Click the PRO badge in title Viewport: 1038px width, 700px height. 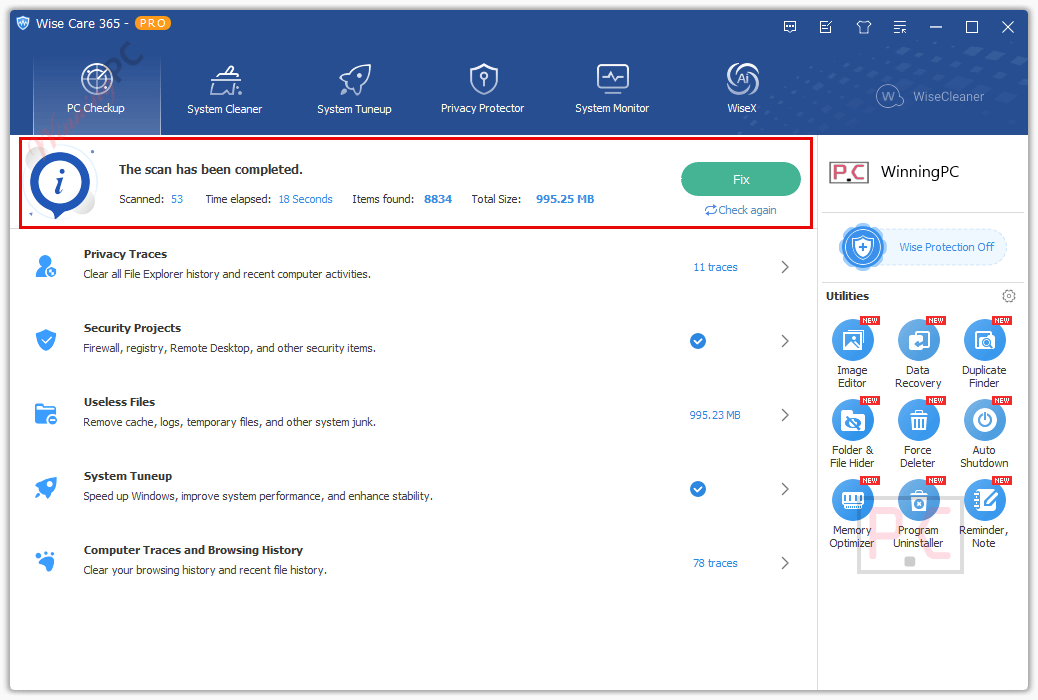click(153, 23)
